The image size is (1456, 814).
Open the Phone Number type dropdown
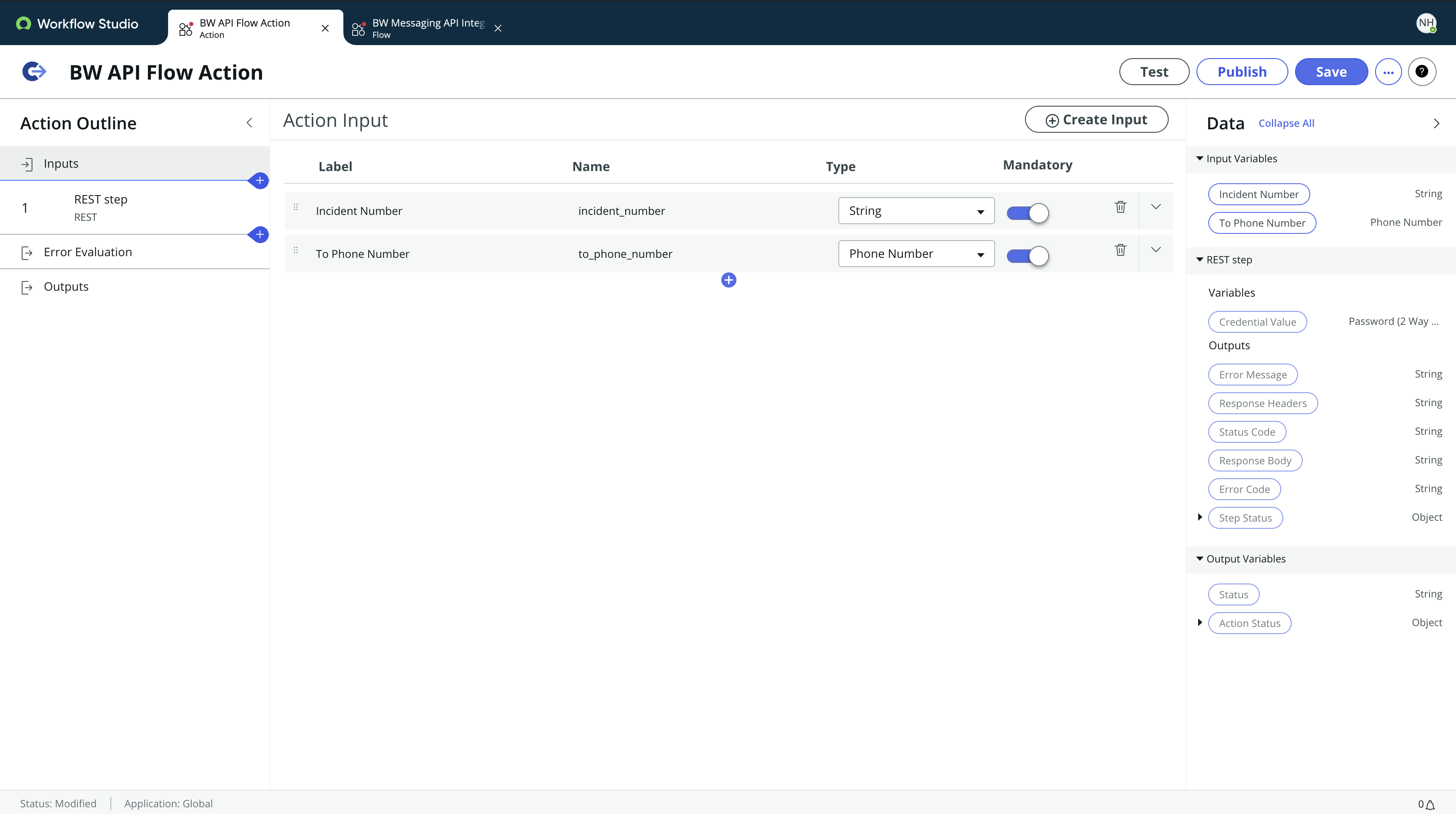(916, 254)
